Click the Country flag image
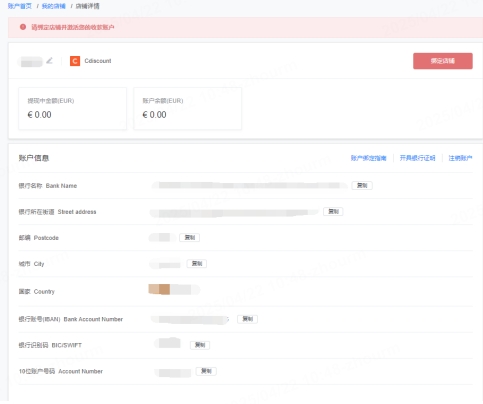This screenshot has width=483, height=404. tap(159, 289)
